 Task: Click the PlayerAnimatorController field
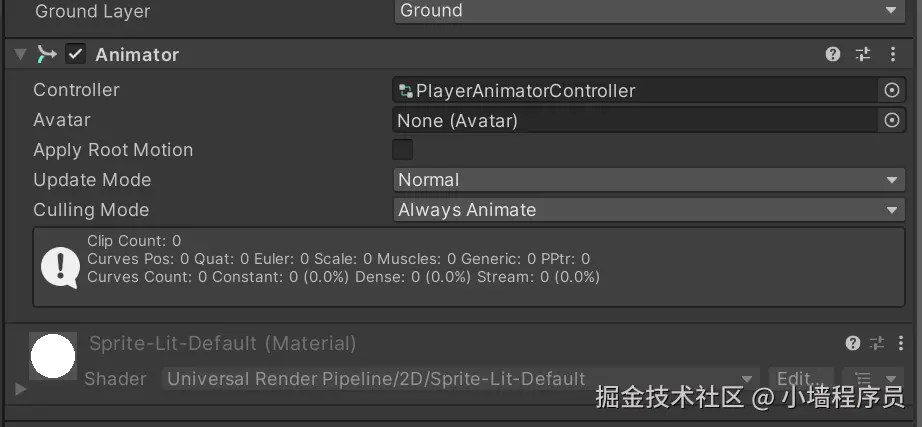[x=636, y=90]
